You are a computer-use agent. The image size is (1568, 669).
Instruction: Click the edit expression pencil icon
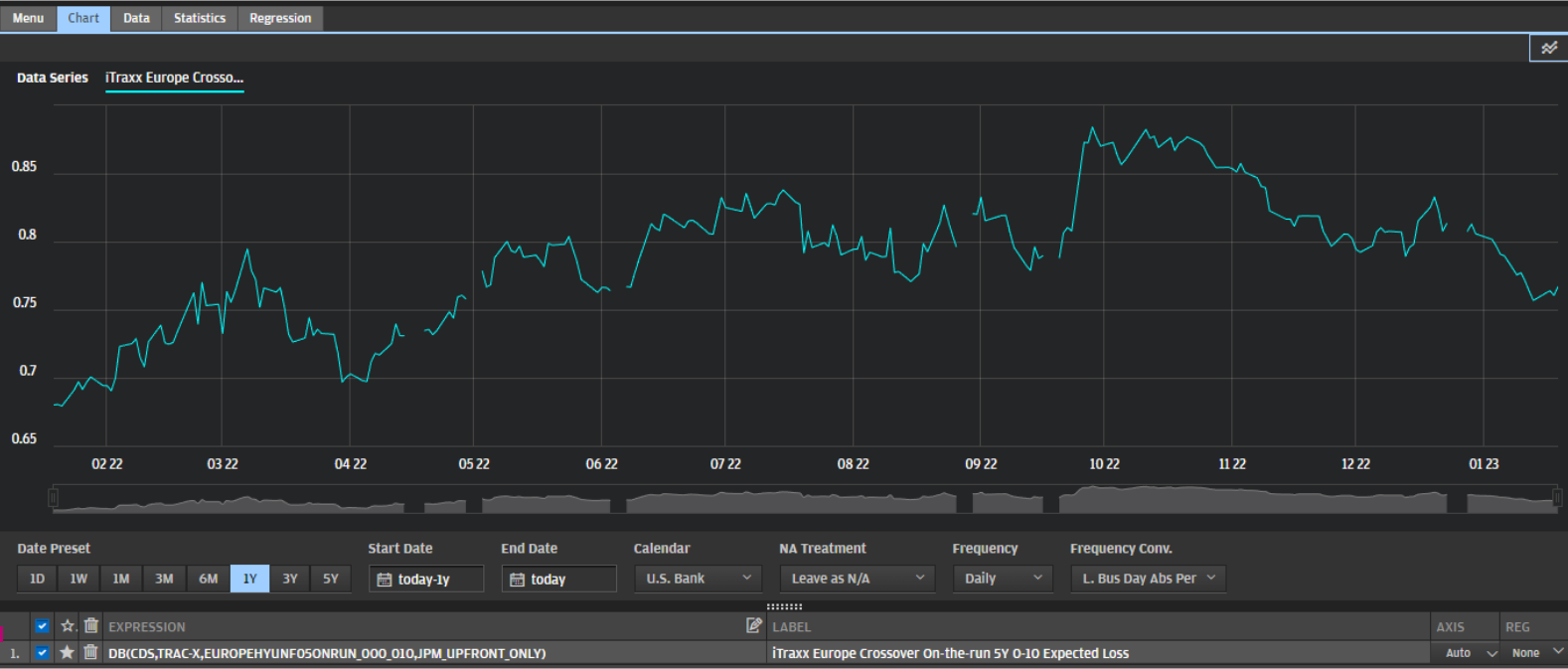pyautogui.click(x=754, y=625)
